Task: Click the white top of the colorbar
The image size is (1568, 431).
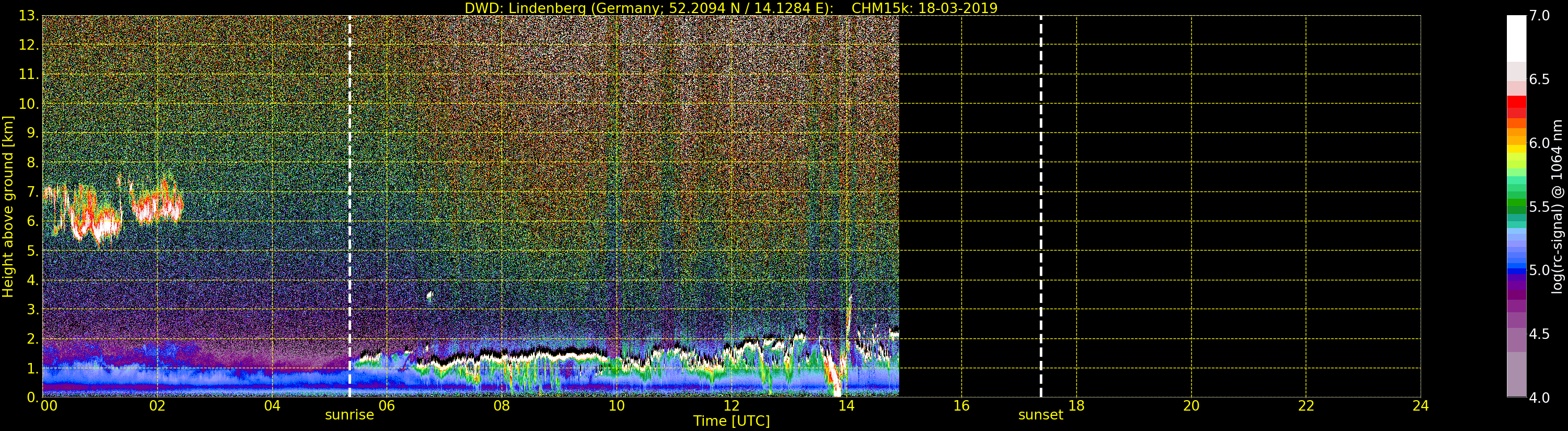Action: pos(1516,37)
